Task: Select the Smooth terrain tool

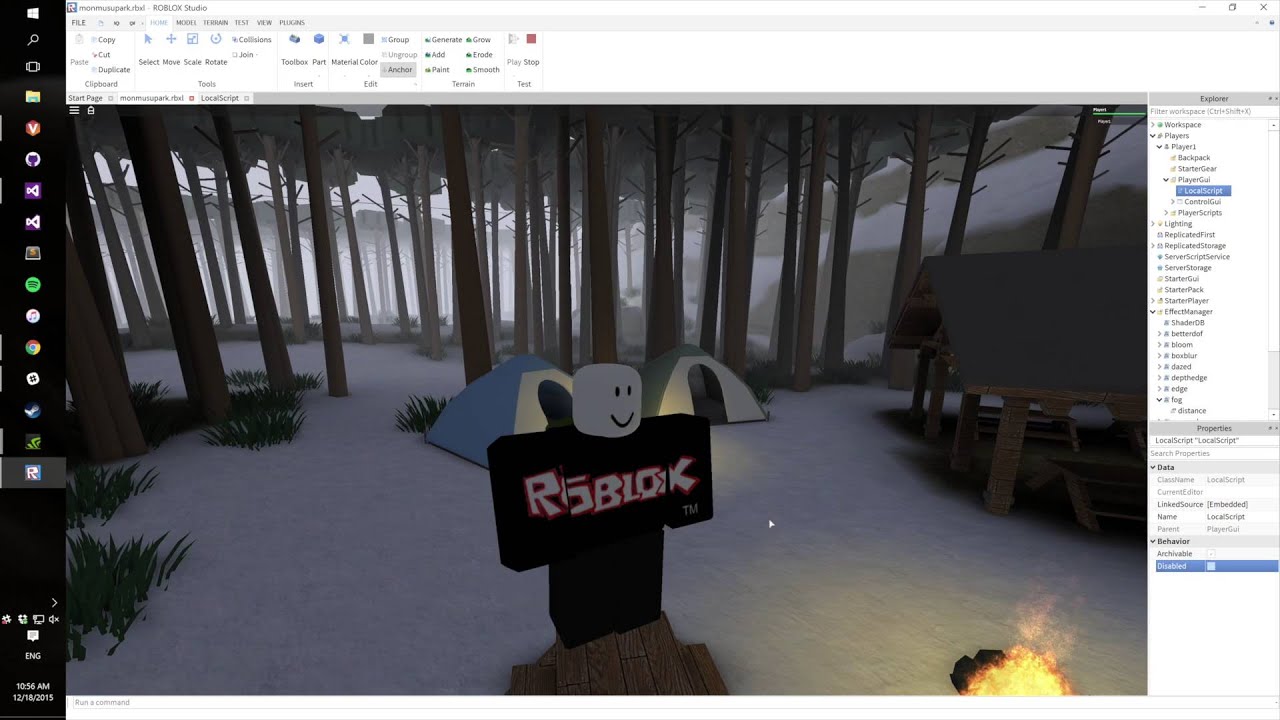Action: pos(483,70)
